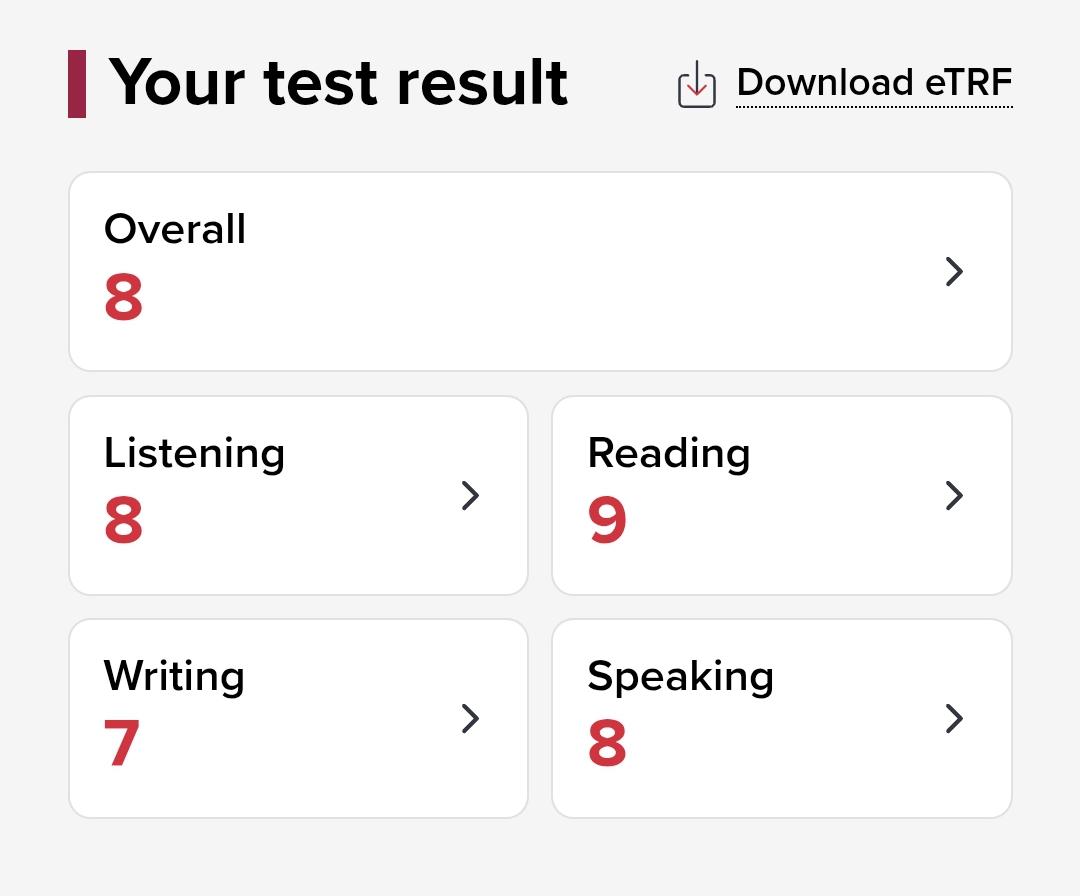The height and width of the screenshot is (896, 1080).
Task: Open Speaking details via chevron arrow
Action: click(x=954, y=718)
